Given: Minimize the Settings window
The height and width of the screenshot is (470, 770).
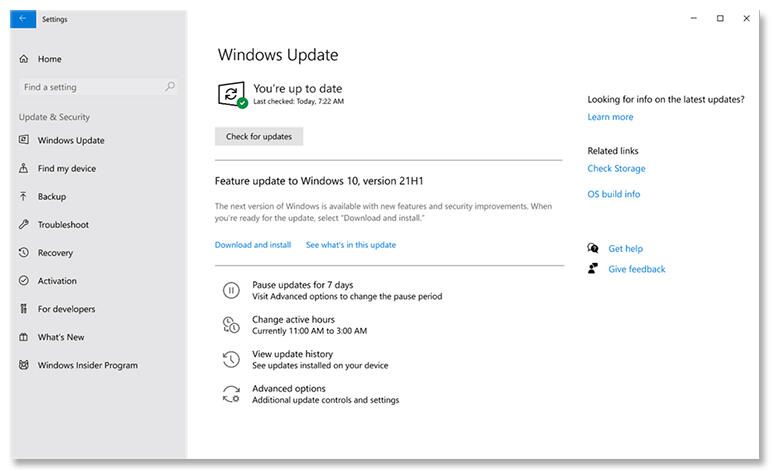Looking at the screenshot, I should [693, 18].
